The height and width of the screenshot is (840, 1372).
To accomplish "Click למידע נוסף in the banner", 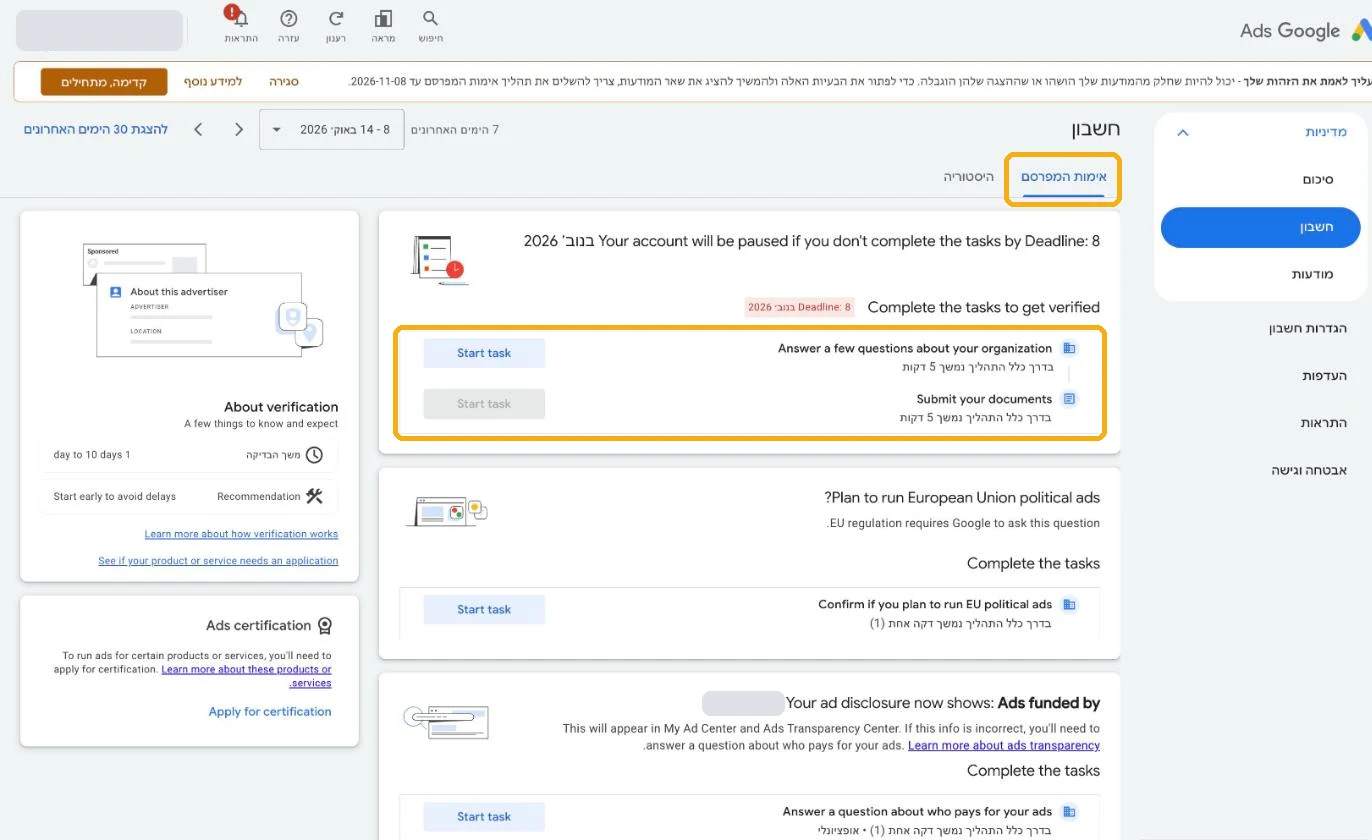I will pyautogui.click(x=213, y=82).
